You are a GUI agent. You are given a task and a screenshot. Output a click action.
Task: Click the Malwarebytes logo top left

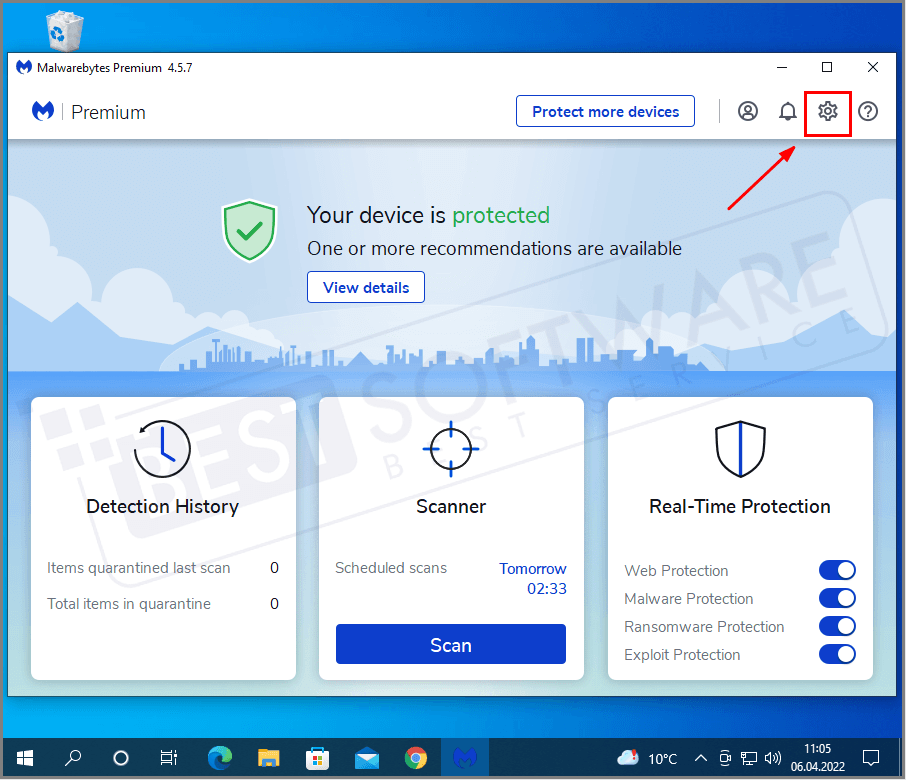coord(42,110)
